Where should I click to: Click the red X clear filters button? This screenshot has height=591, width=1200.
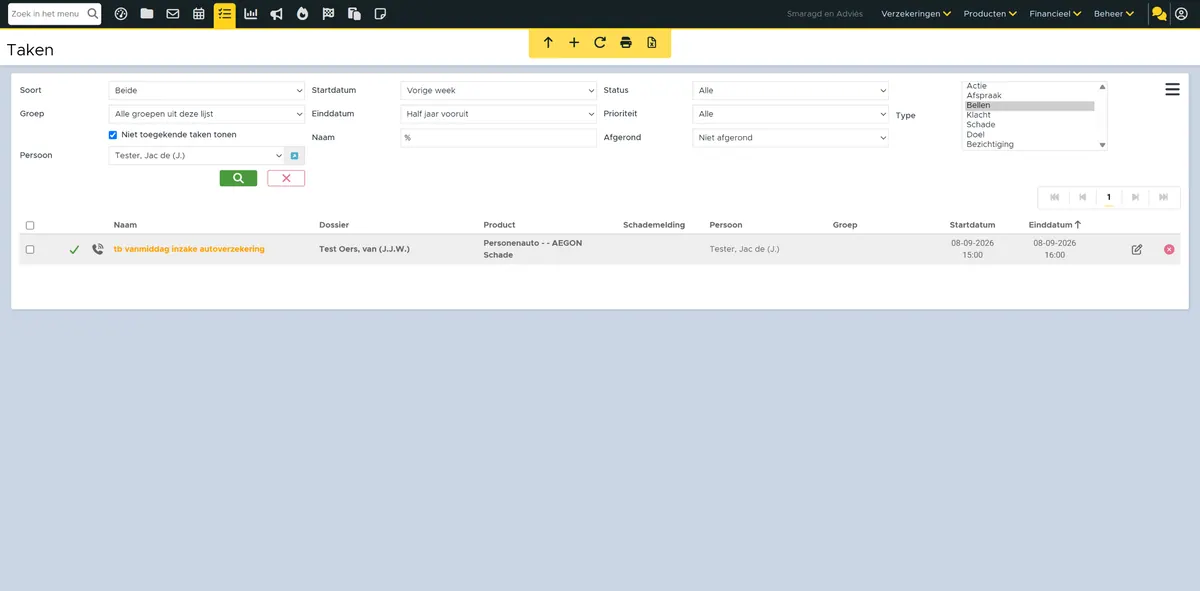(x=286, y=178)
